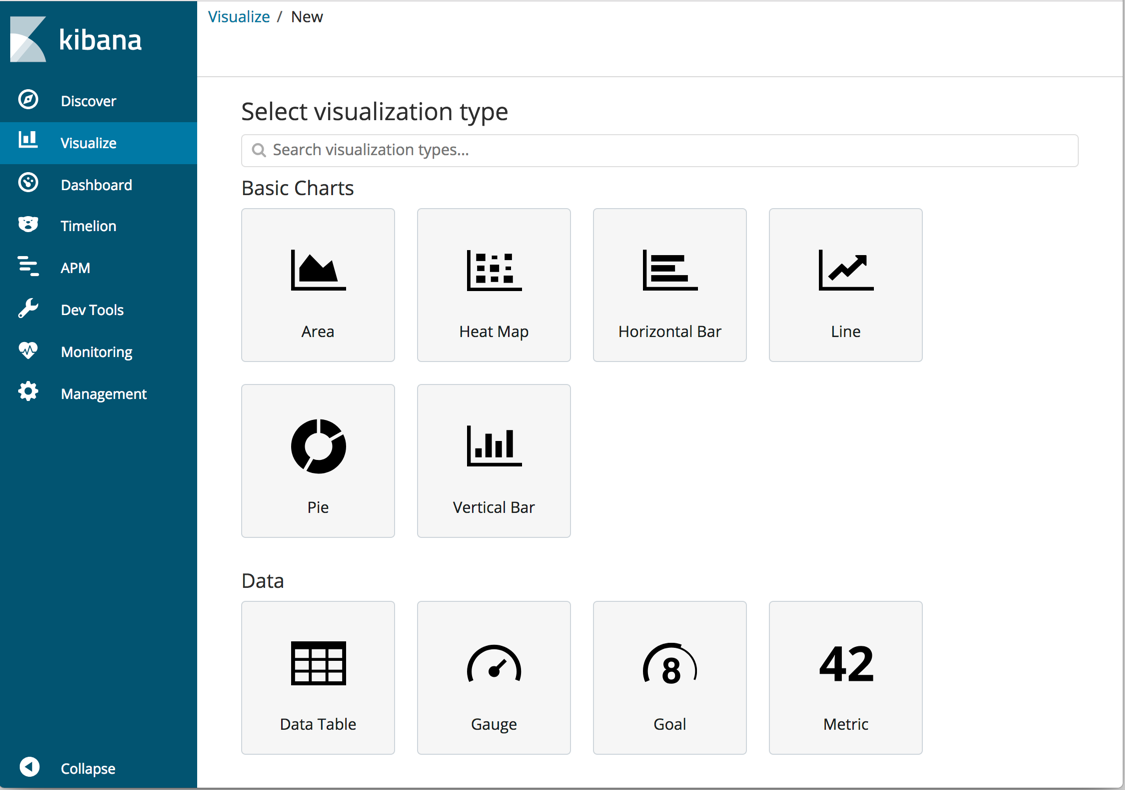Screen dimensions: 1125x790
Task: Open Management settings
Action: (104, 393)
